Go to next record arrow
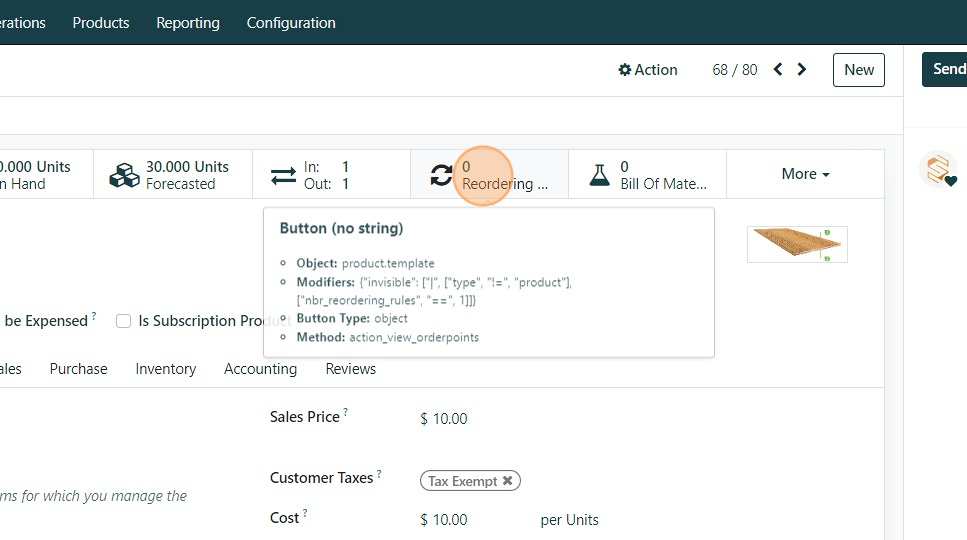The image size is (967, 540). point(802,70)
